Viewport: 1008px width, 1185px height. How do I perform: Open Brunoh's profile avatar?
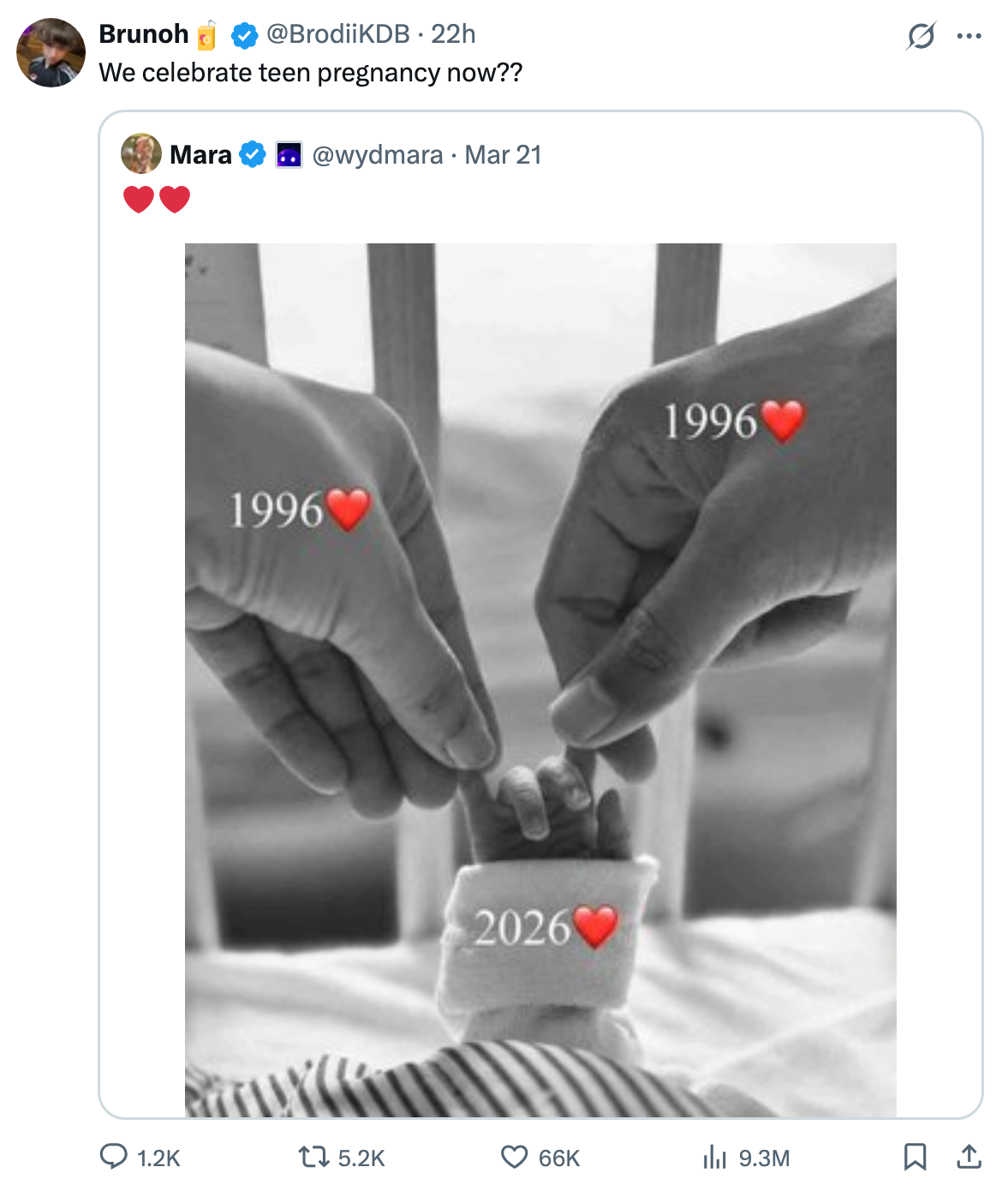coord(51,52)
